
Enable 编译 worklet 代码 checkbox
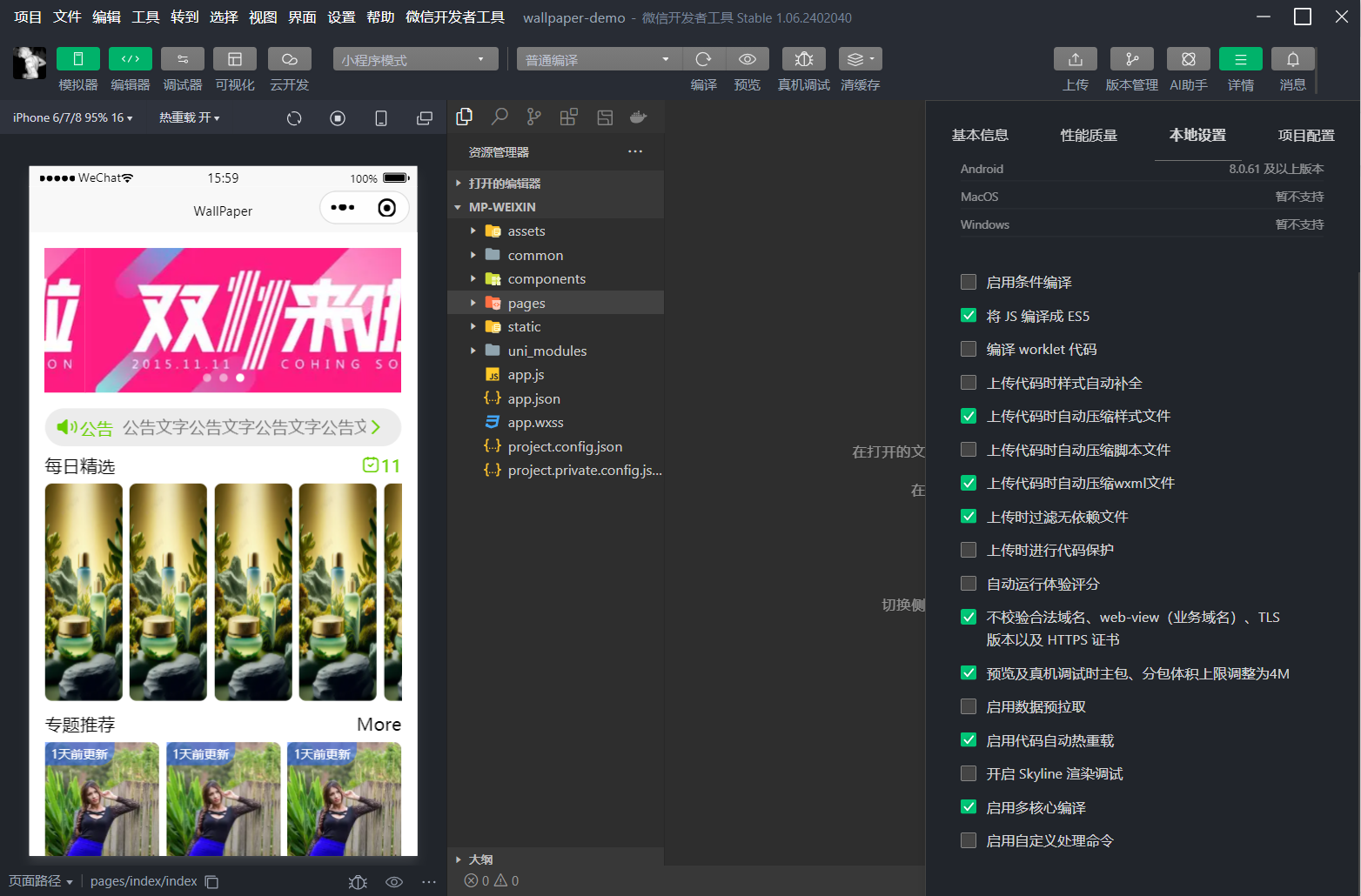[x=969, y=349]
